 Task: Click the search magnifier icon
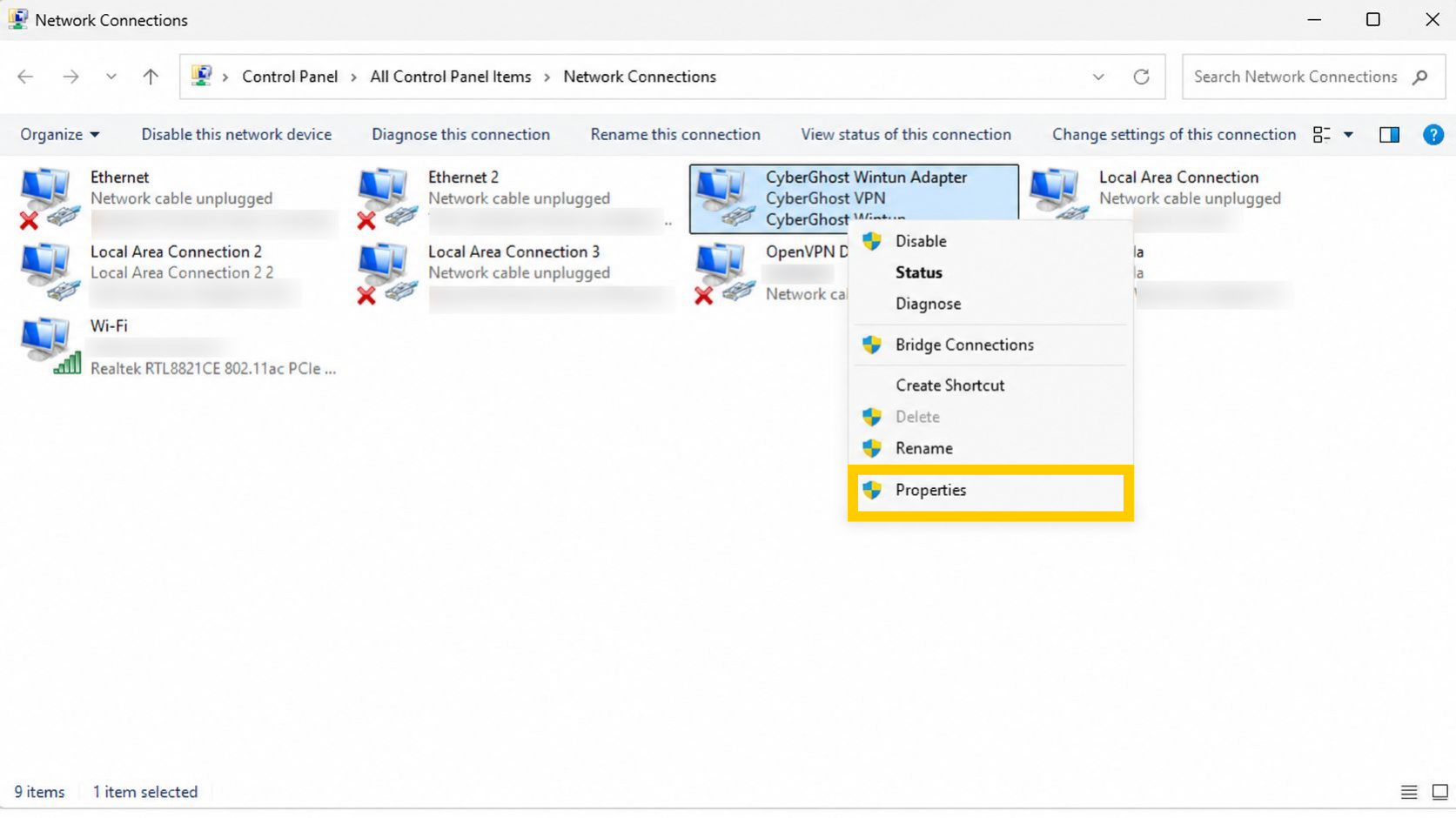[1419, 77]
